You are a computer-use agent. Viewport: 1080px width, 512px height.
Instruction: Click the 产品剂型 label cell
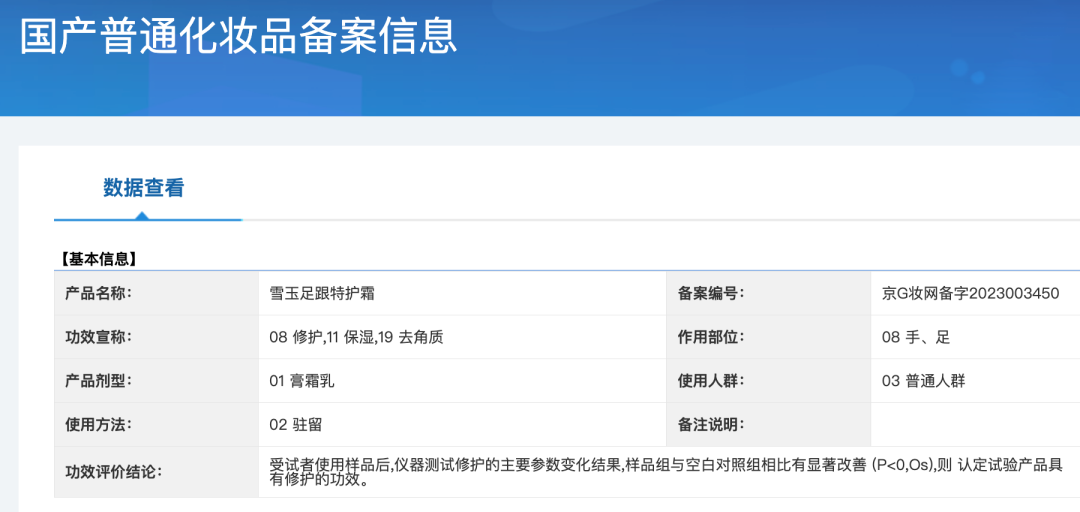[156, 380]
